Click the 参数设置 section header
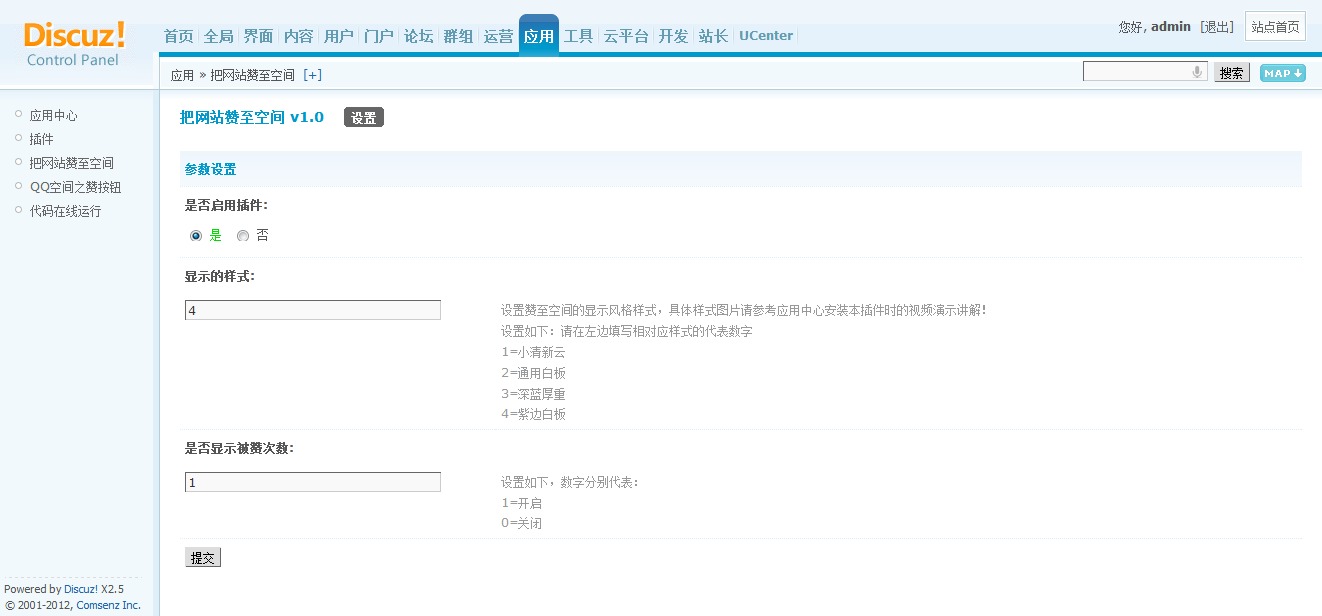The height and width of the screenshot is (616, 1322). point(741,169)
